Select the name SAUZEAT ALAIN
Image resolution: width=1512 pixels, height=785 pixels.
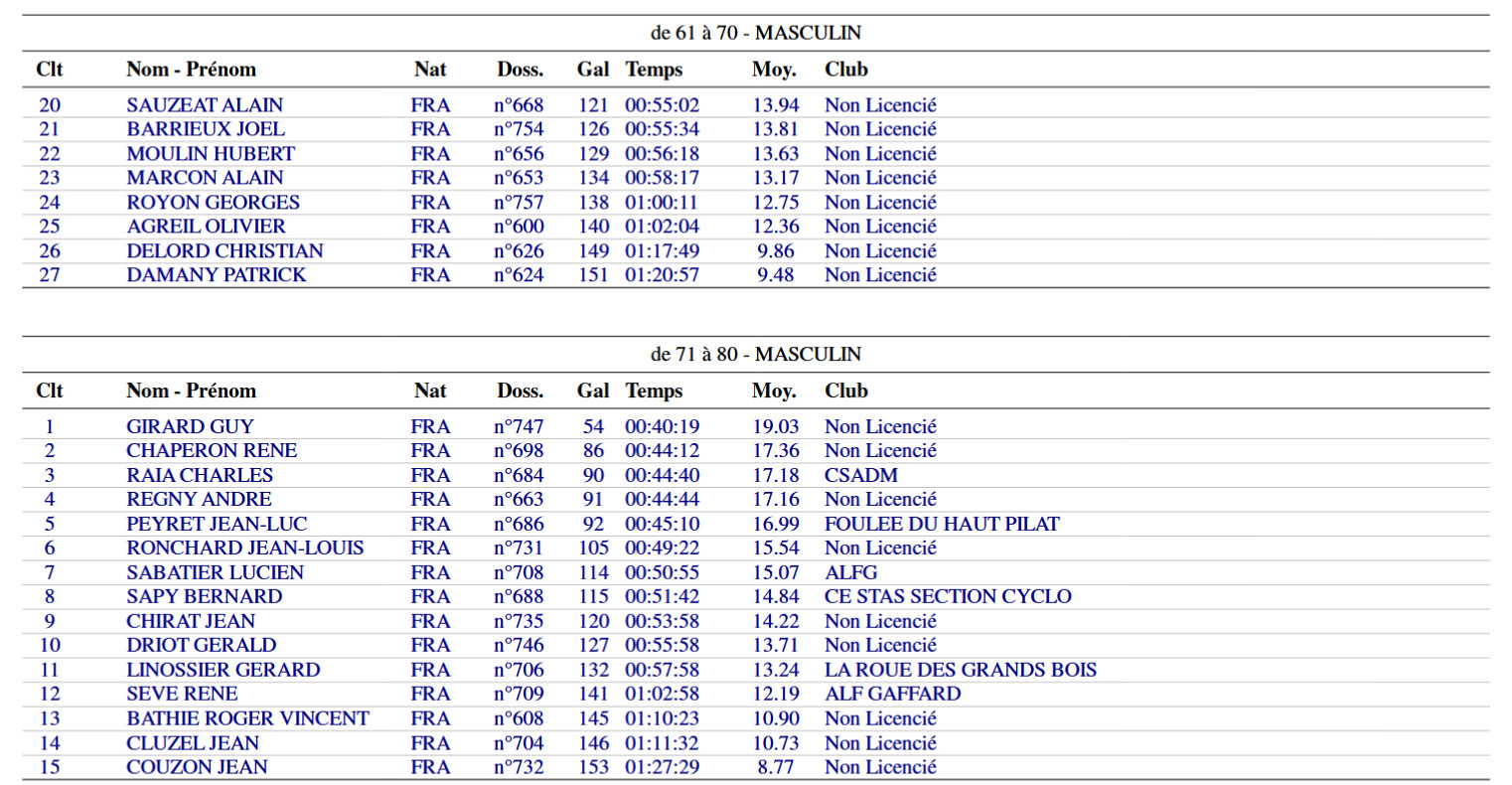[205, 105]
